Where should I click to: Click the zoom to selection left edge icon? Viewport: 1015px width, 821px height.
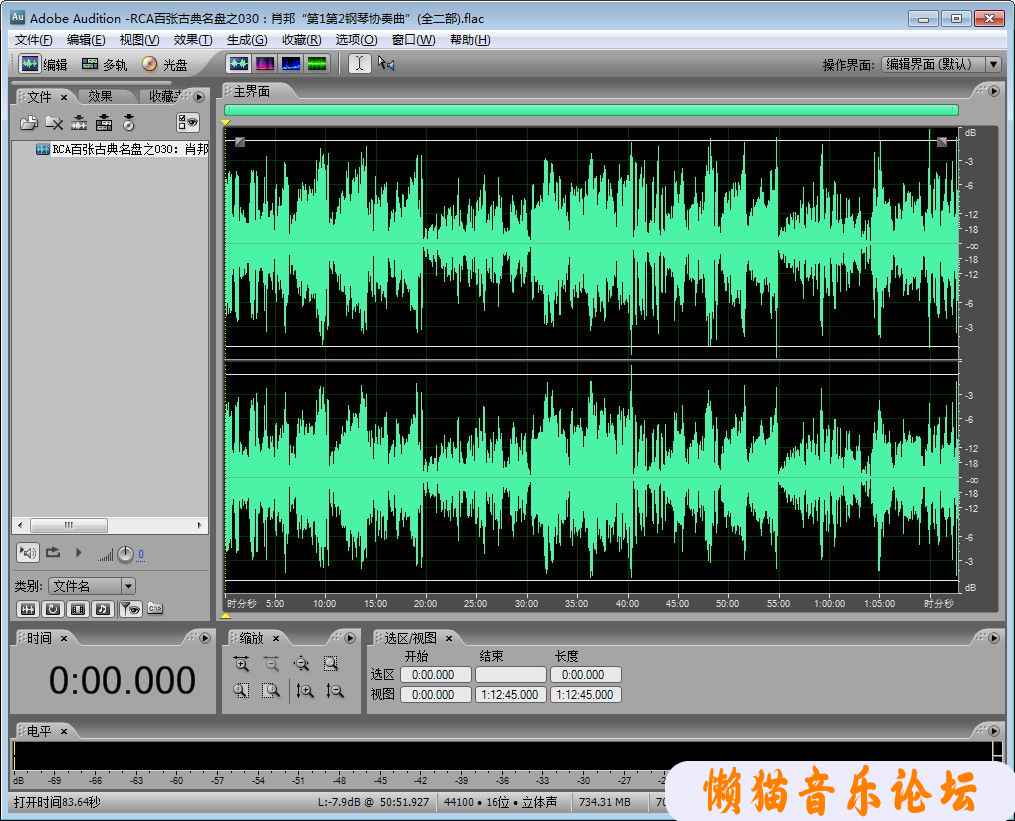point(241,691)
